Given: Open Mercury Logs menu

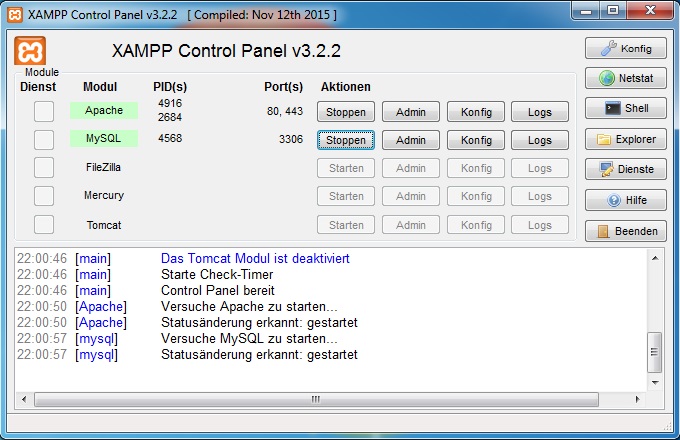Looking at the screenshot, I should 539,196.
